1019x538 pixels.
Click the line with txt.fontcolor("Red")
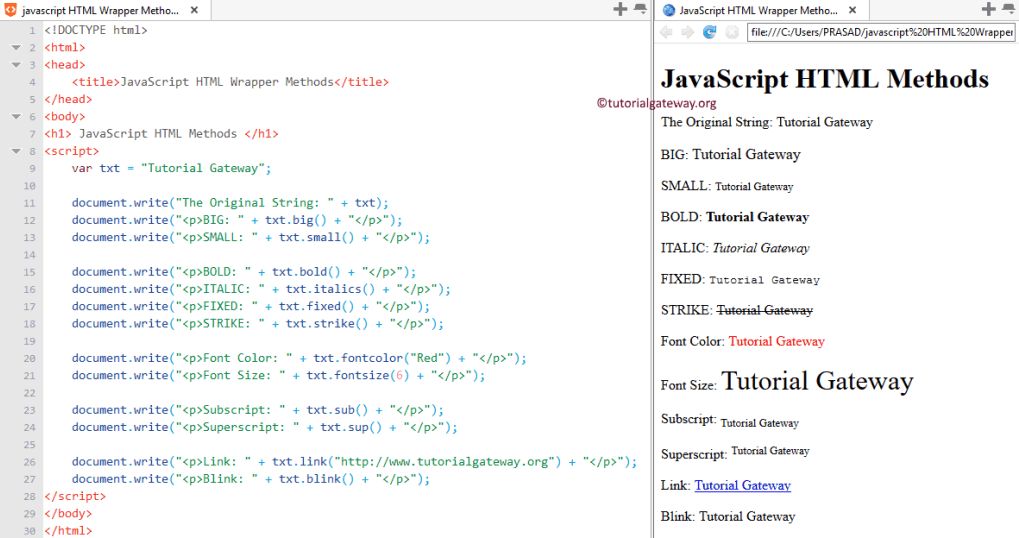(299, 358)
